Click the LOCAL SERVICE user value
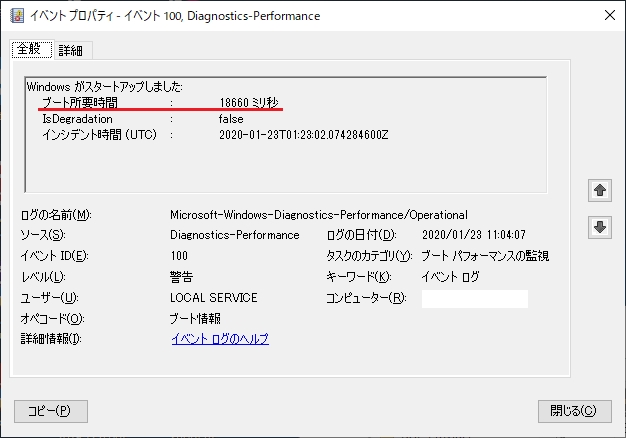This screenshot has width=626, height=438. (214, 298)
